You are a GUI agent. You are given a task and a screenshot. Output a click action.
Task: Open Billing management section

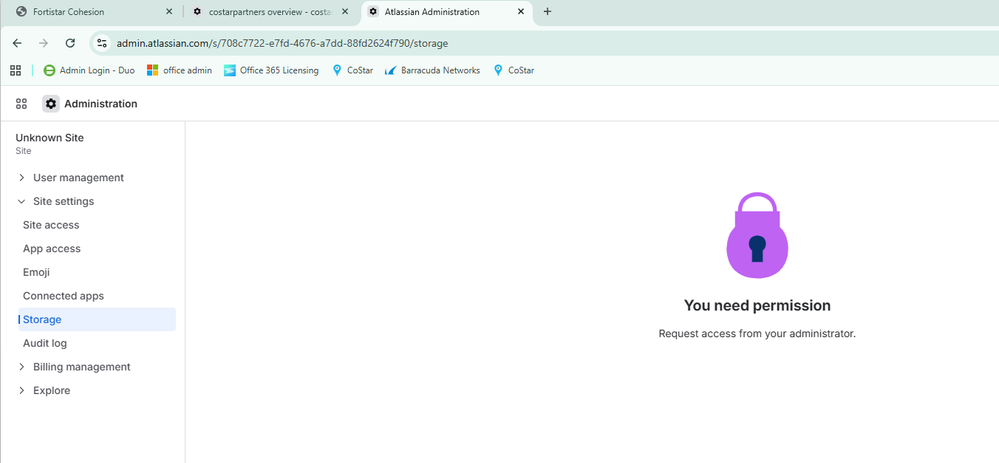[82, 367]
